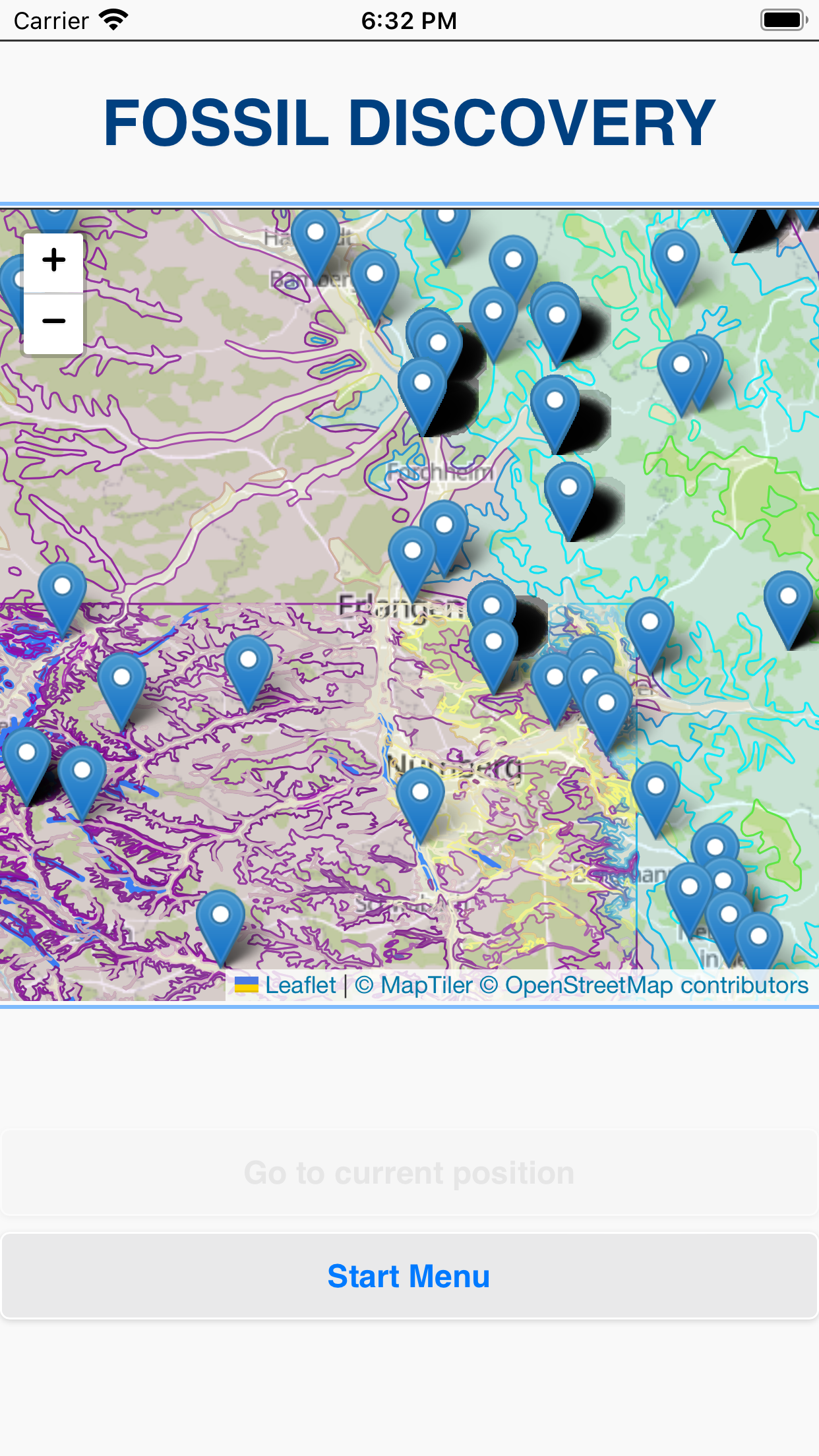
Task: Tap Go to current position button
Action: 409,1172
